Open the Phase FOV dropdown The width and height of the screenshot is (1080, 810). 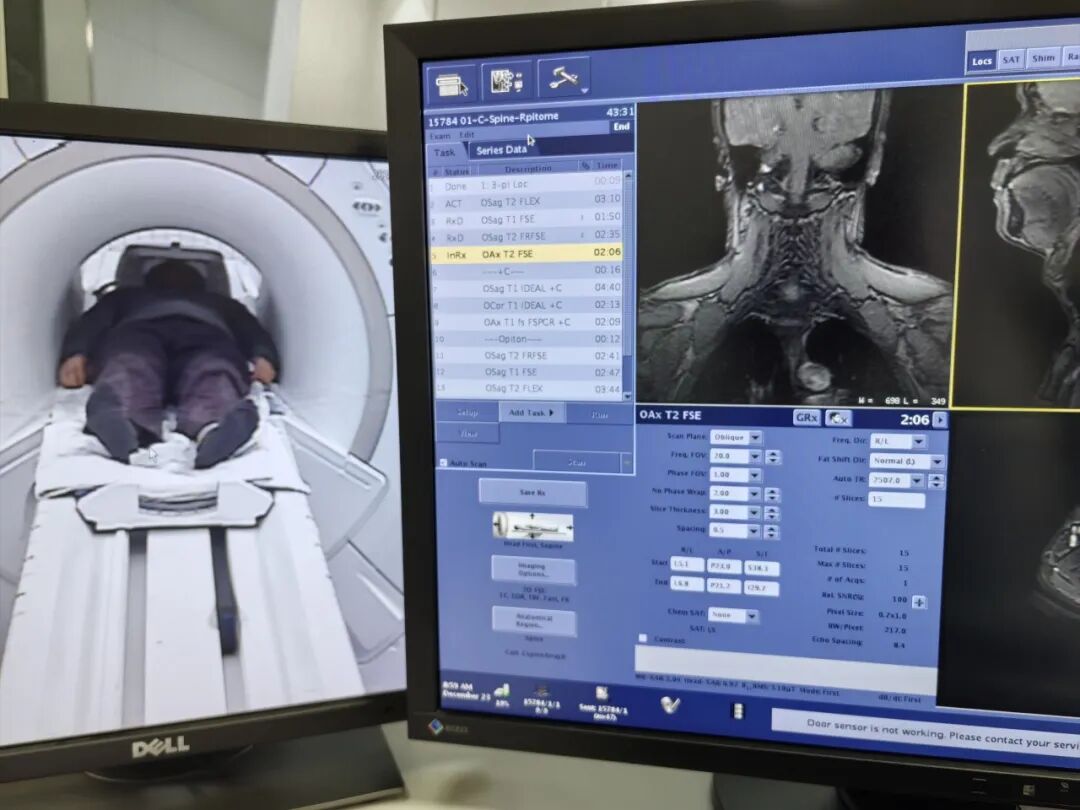pos(754,475)
